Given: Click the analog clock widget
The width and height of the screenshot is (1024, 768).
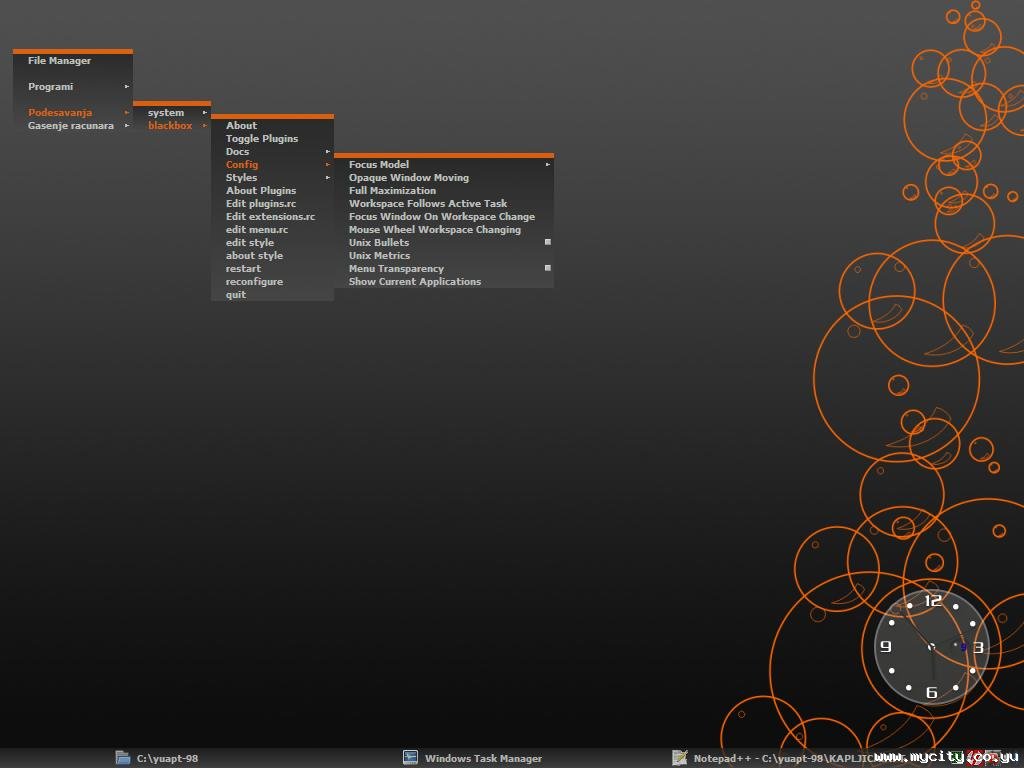Looking at the screenshot, I should [931, 646].
